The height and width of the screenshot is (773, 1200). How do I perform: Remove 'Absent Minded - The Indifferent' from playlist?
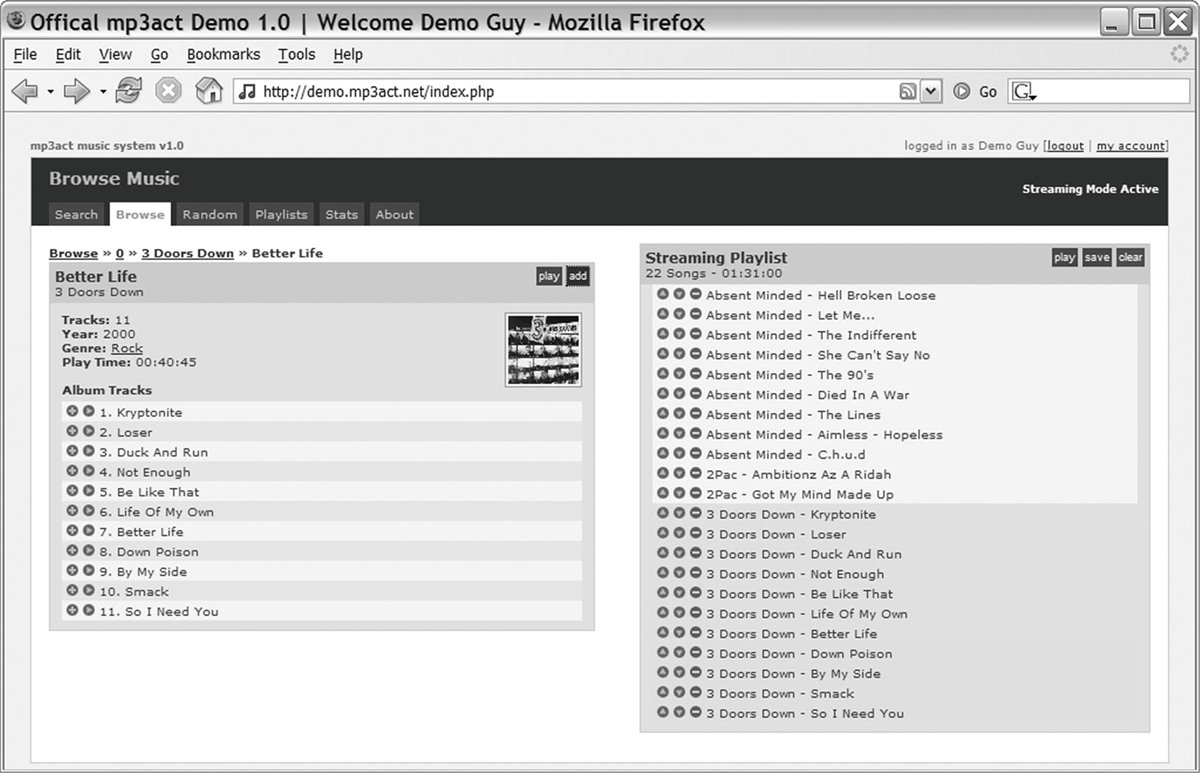695,334
